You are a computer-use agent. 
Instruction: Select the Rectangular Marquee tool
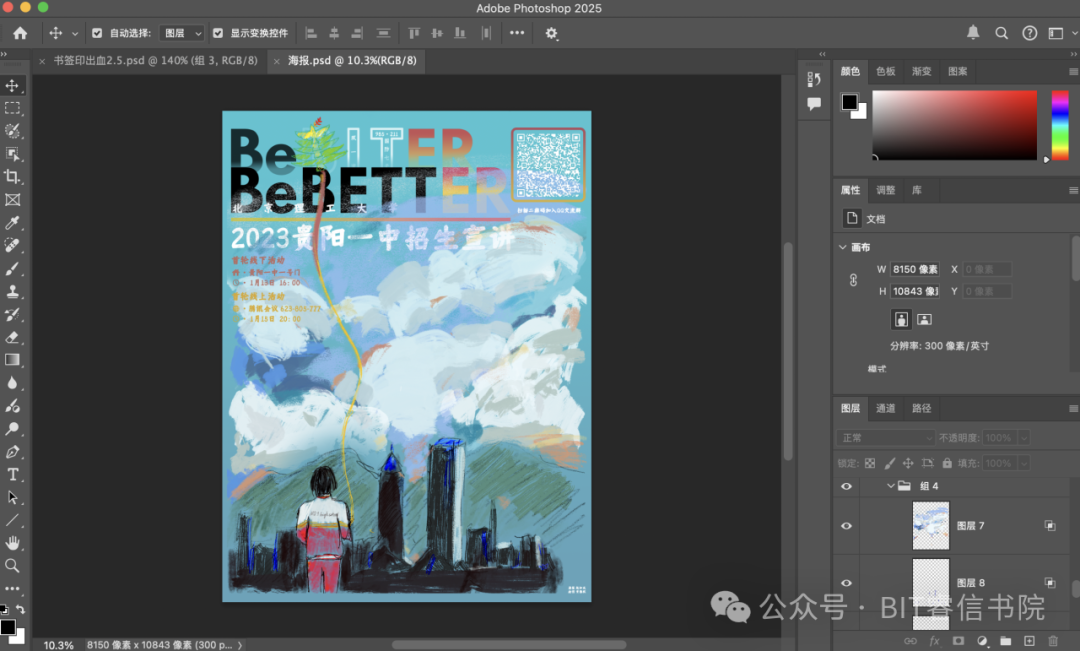click(x=12, y=108)
